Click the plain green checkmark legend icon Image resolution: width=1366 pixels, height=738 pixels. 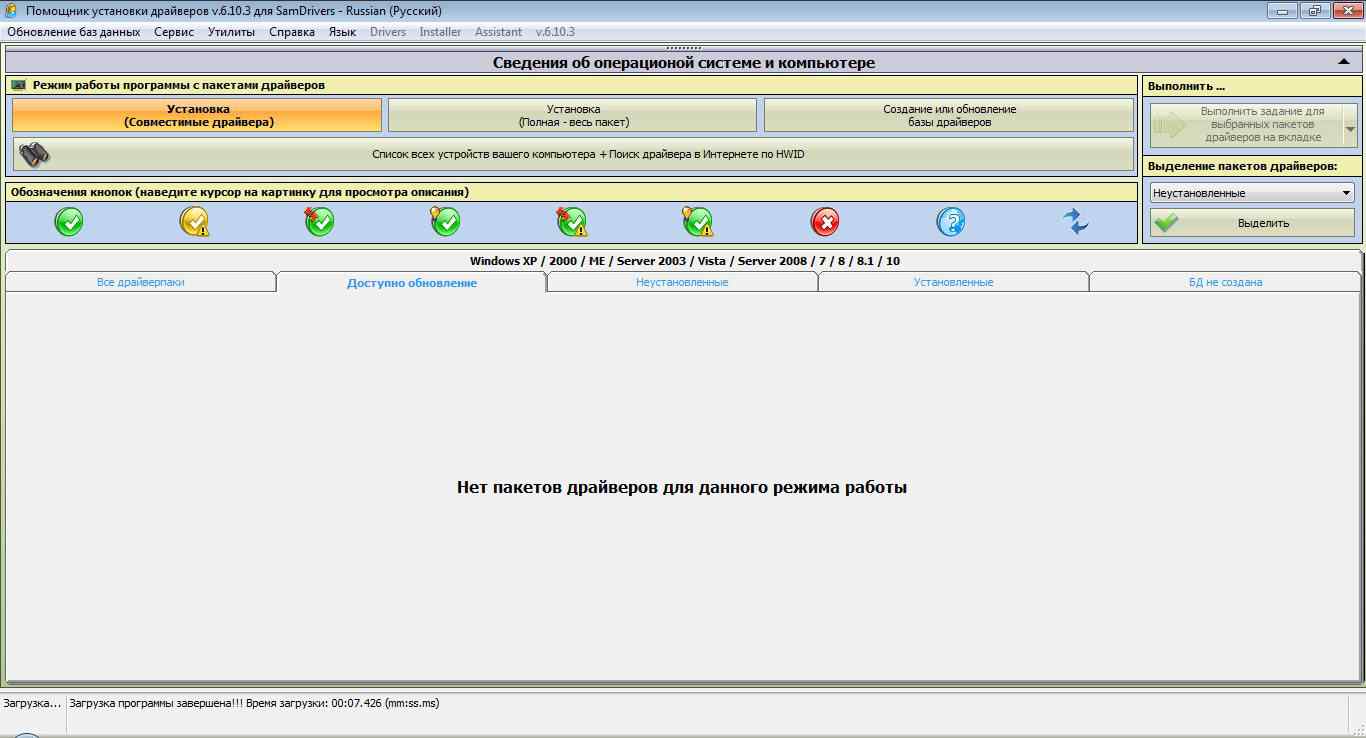[x=69, y=222]
